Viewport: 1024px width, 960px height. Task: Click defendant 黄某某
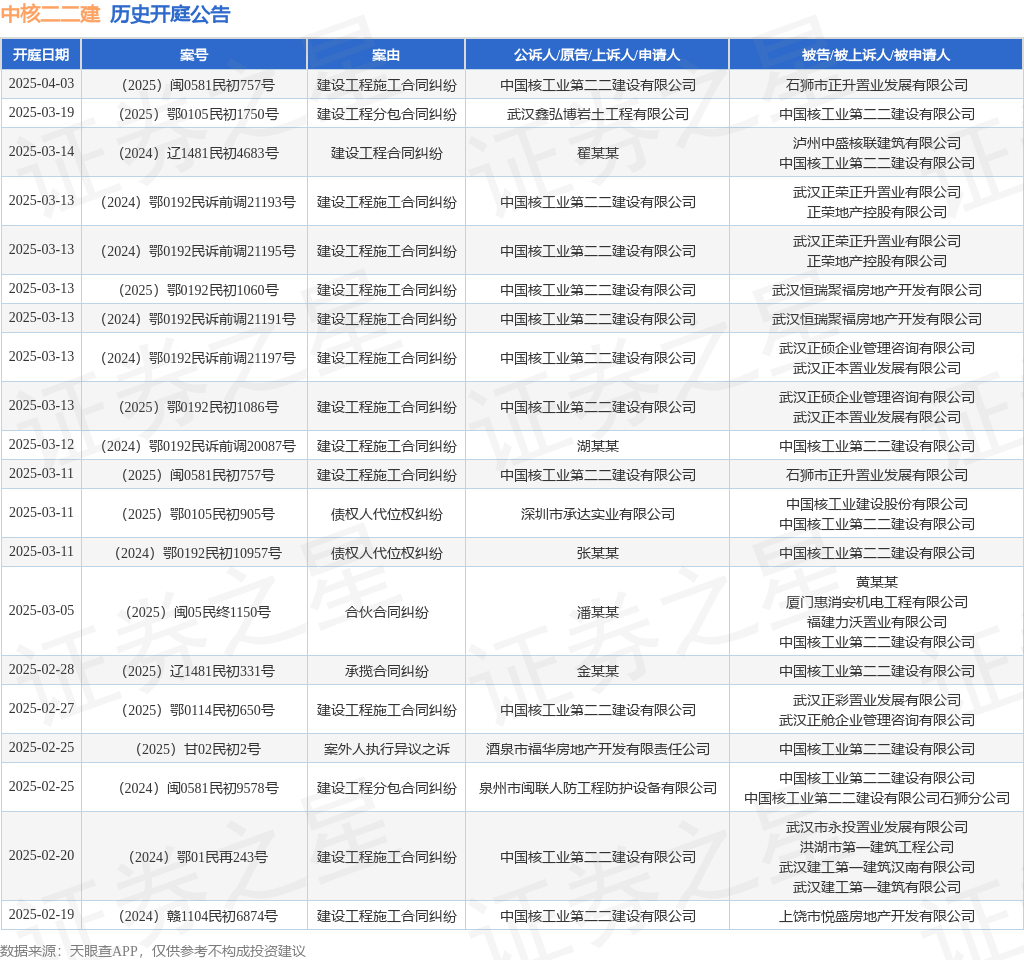876,582
